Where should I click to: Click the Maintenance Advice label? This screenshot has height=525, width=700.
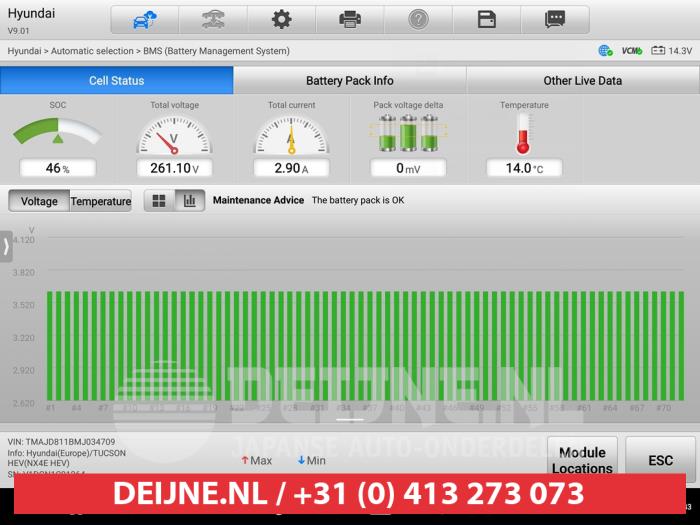[x=258, y=200]
